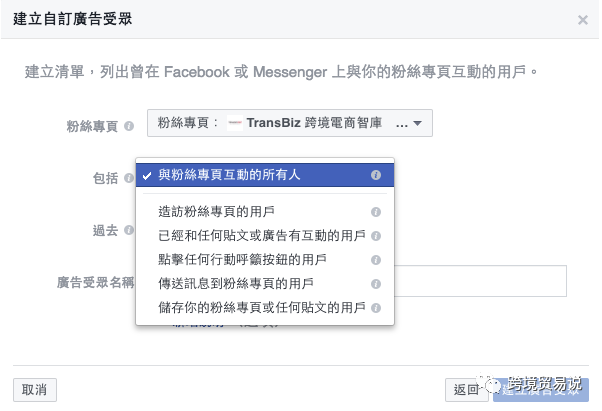Screen dimensions: 602x411
Task: Click info icon for 傳送訊息到粉絲專頁的用戶
Action: coord(376,284)
